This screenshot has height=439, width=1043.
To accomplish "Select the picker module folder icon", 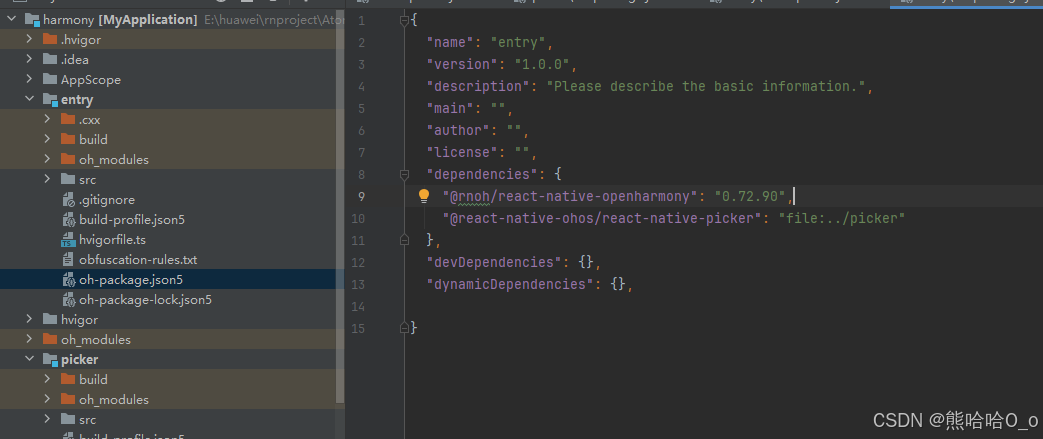I will coord(51,360).
